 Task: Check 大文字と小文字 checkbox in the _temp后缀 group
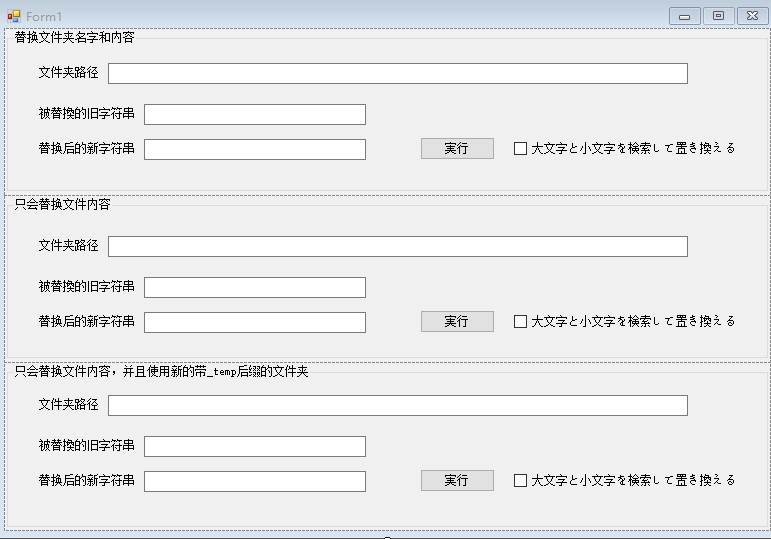coord(520,480)
